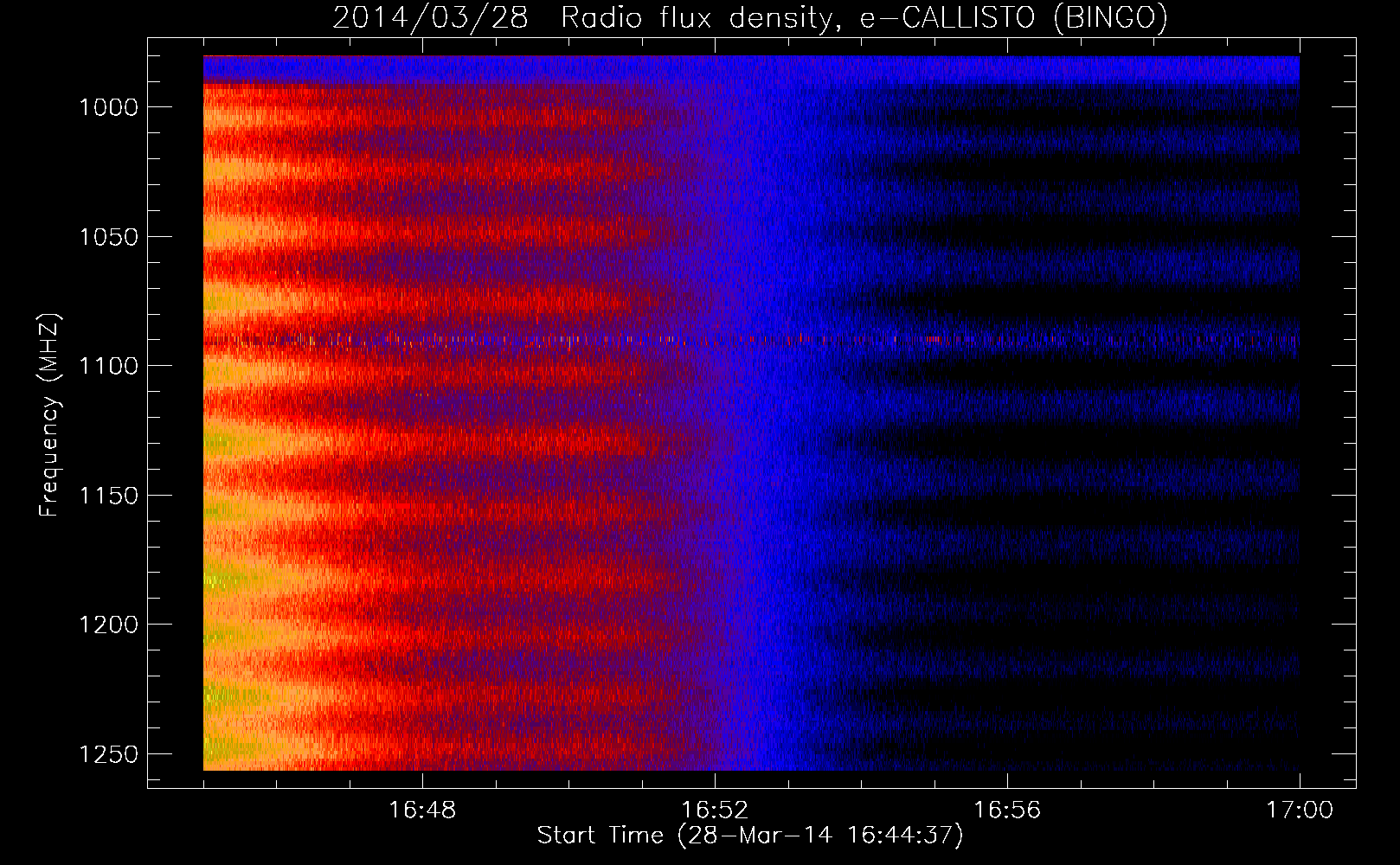Click the 1200 frequency tick label
The height and width of the screenshot is (865, 1400).
(x=109, y=625)
